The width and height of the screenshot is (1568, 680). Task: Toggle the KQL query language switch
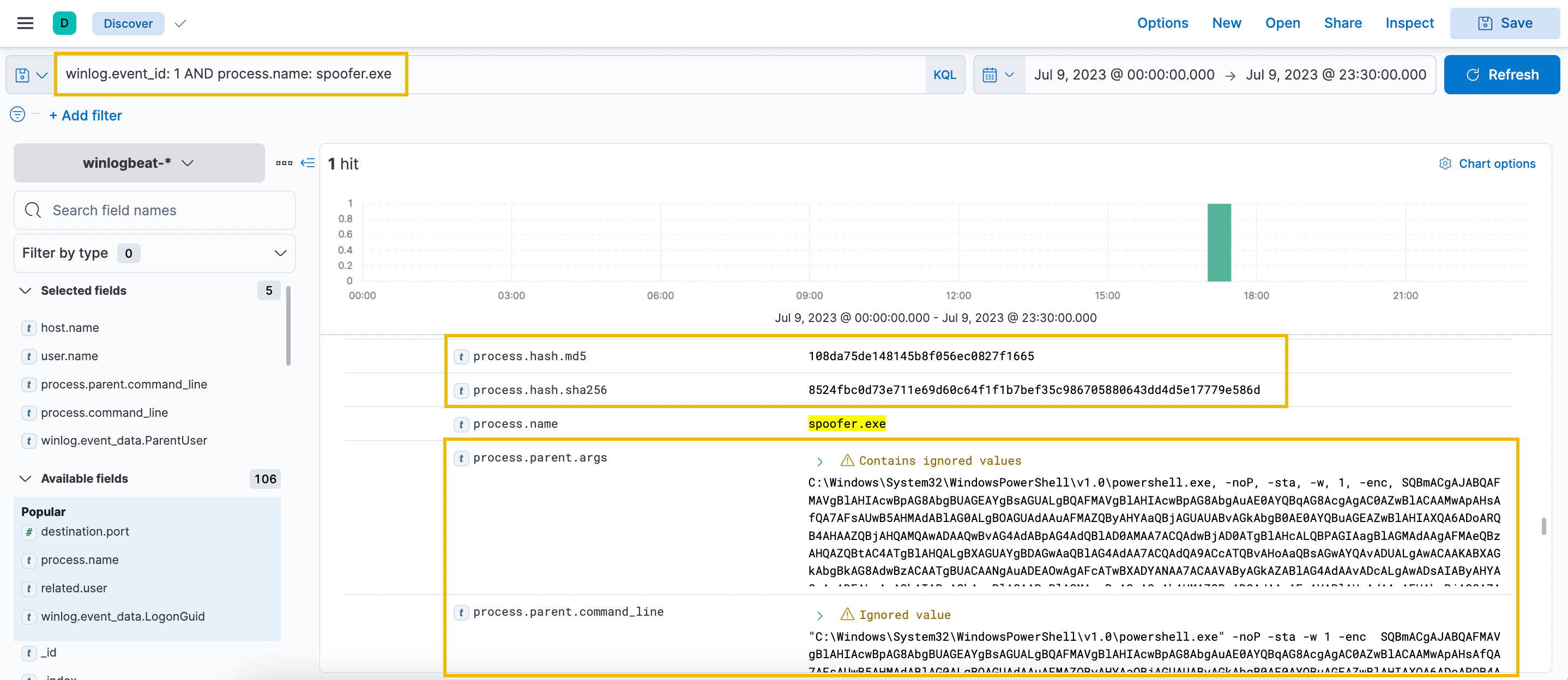click(x=944, y=75)
